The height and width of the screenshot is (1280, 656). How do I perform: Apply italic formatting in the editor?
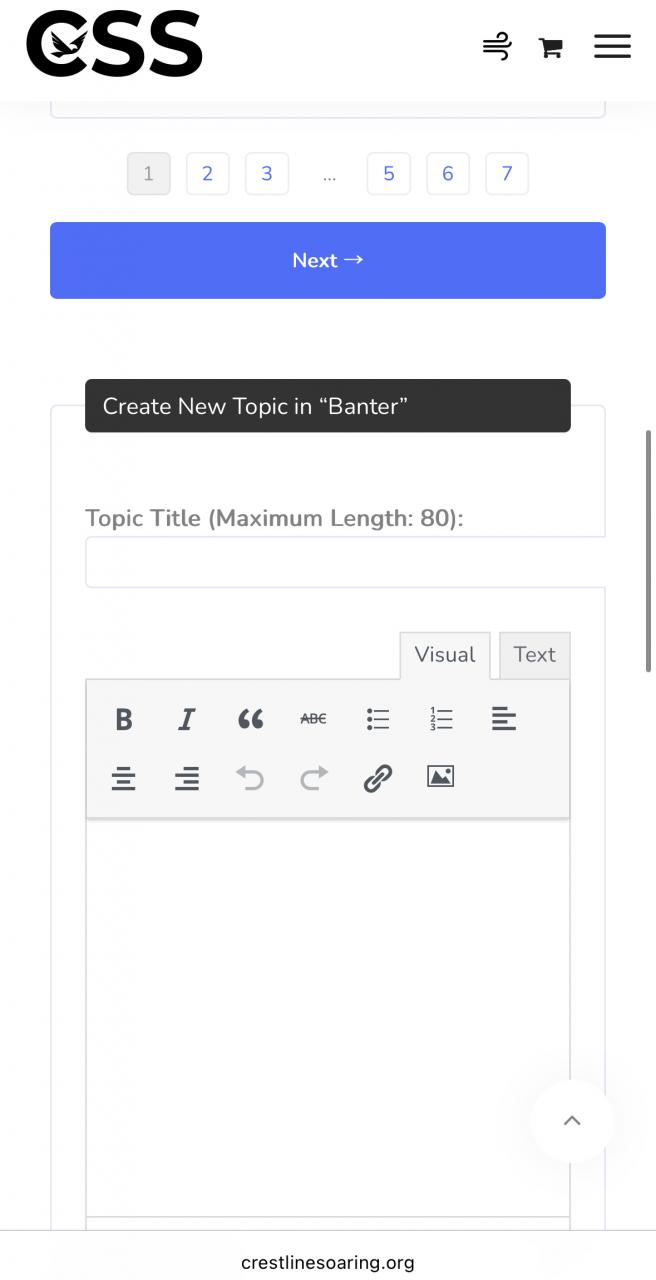click(186, 719)
